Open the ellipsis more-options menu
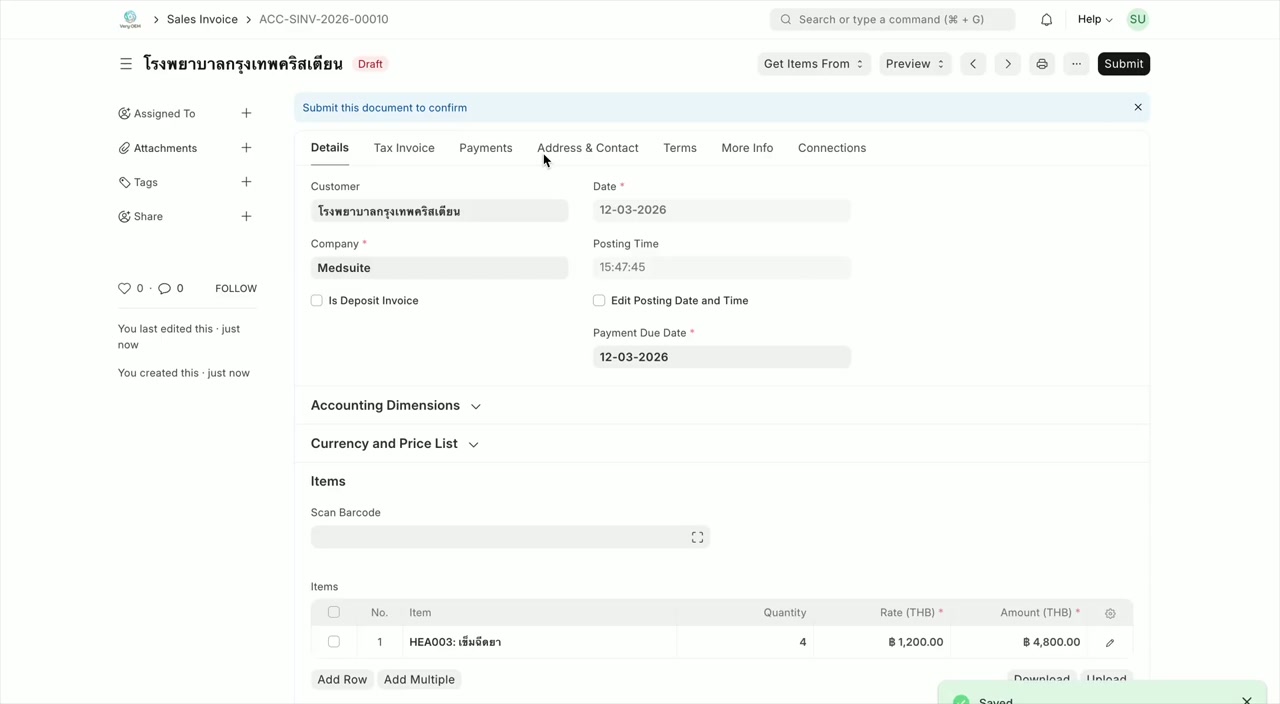 1076,63
